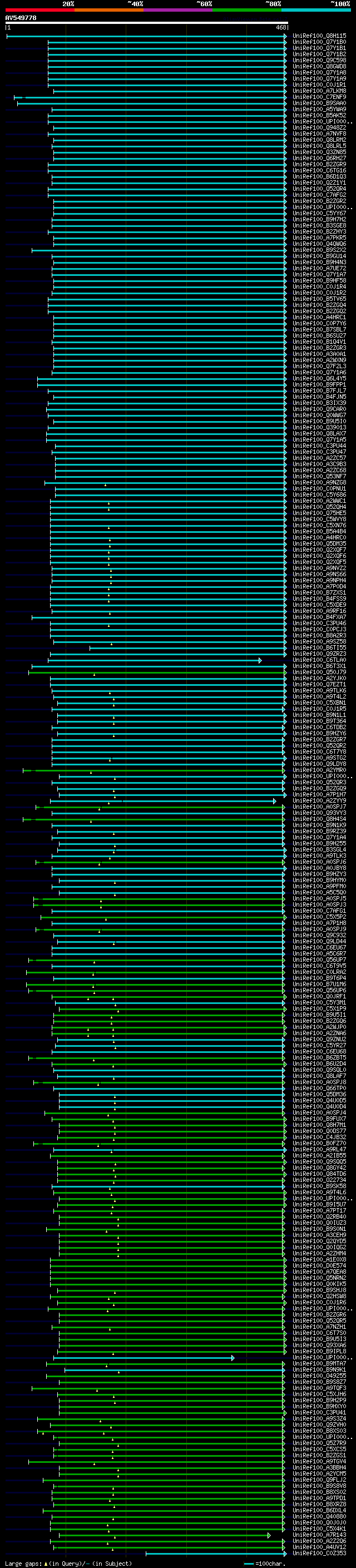Open hit UniRef100_A4UV12
This screenshot has width=356, height=1568.
point(319,1547)
